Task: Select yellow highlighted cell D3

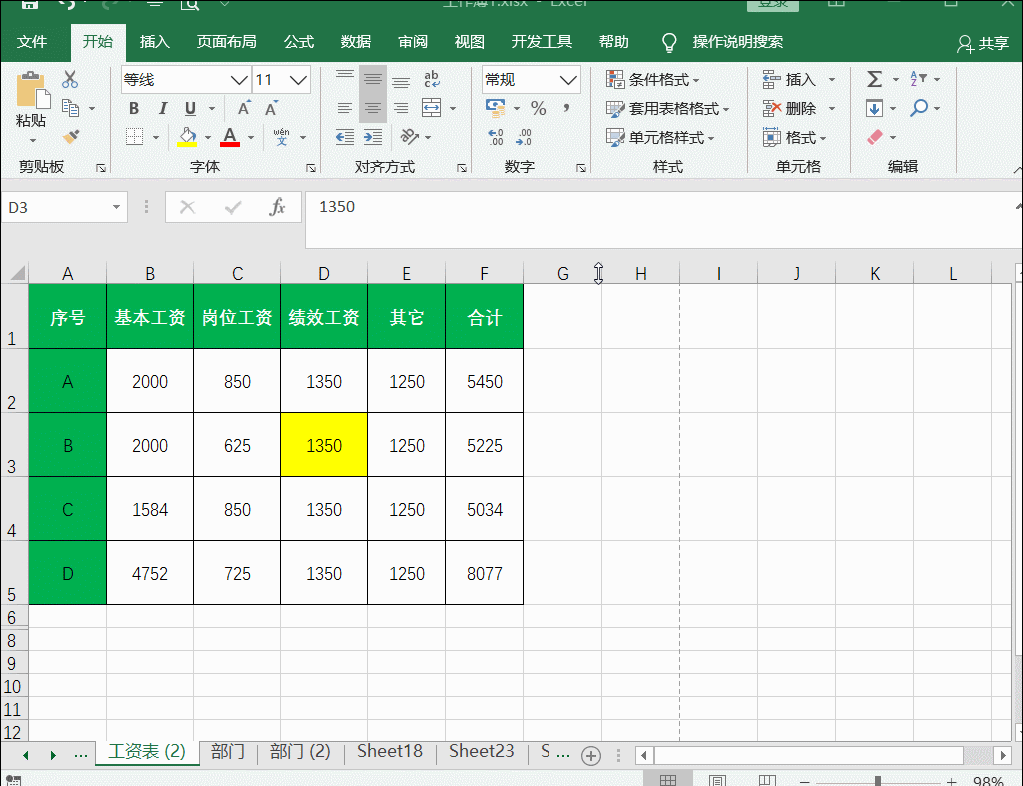Action: click(x=324, y=445)
